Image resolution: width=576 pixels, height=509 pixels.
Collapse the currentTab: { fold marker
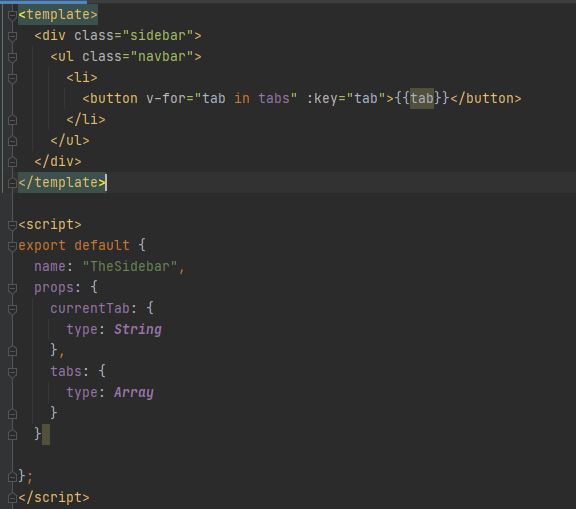click(x=12, y=309)
